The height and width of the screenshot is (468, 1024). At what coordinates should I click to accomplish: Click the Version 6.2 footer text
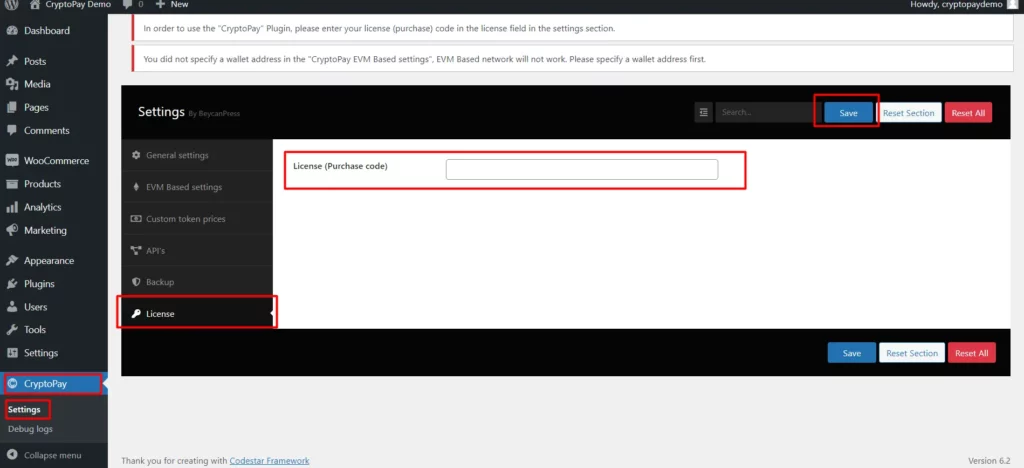point(989,461)
